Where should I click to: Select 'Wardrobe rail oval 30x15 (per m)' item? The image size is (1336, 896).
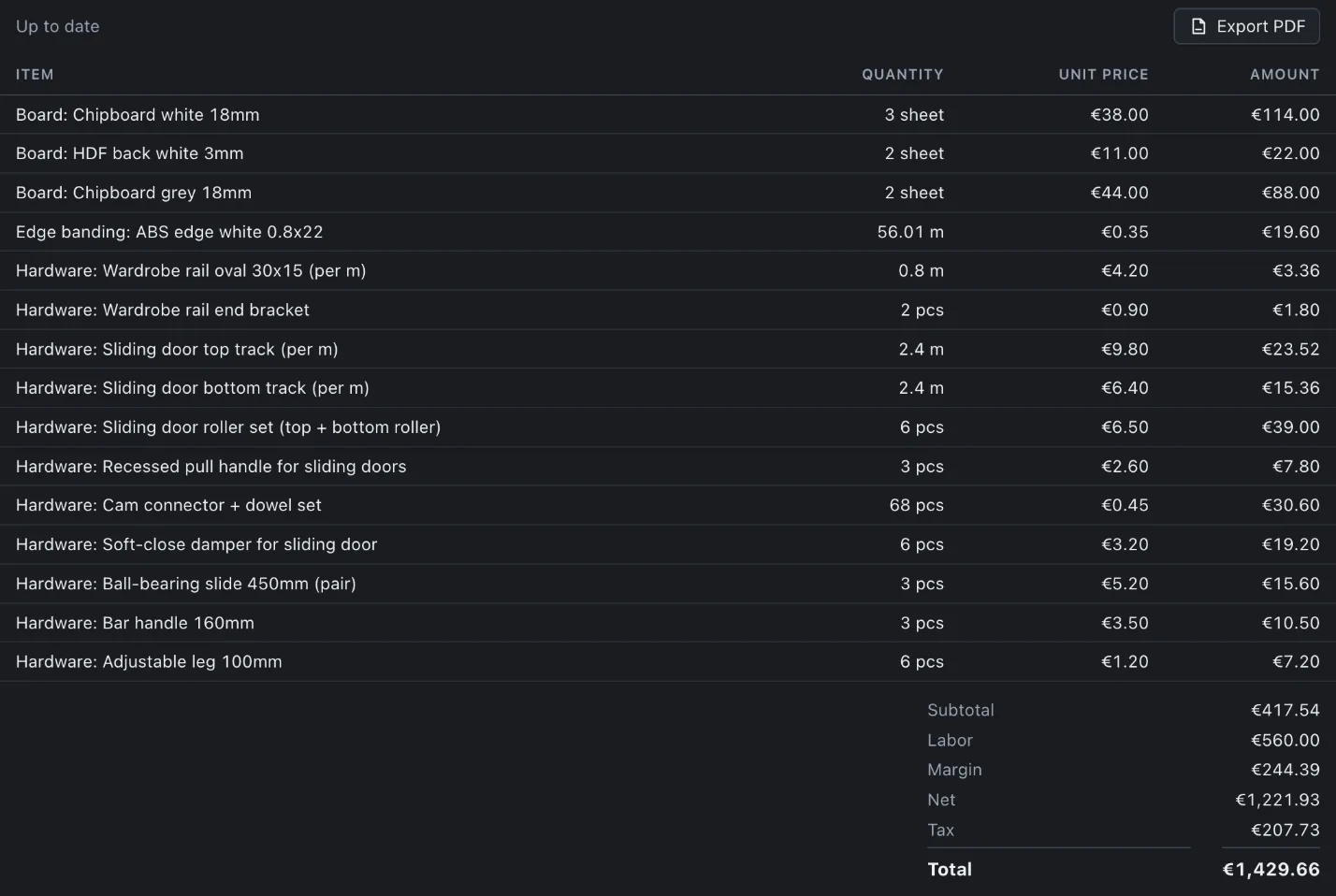coord(191,270)
